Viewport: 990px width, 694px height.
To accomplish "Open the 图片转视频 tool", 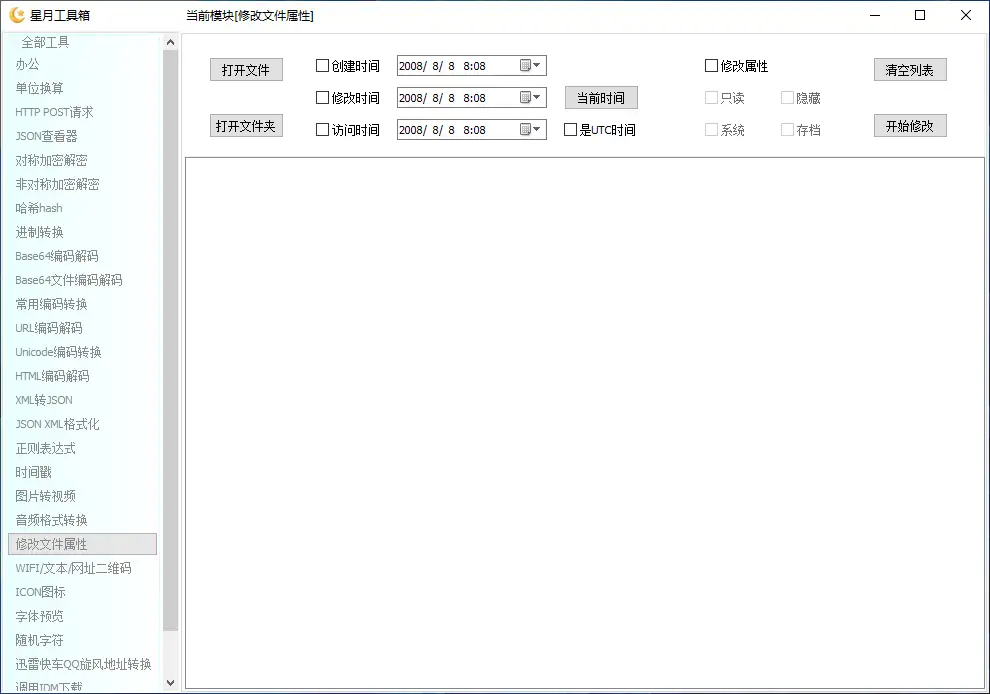I will pos(45,496).
